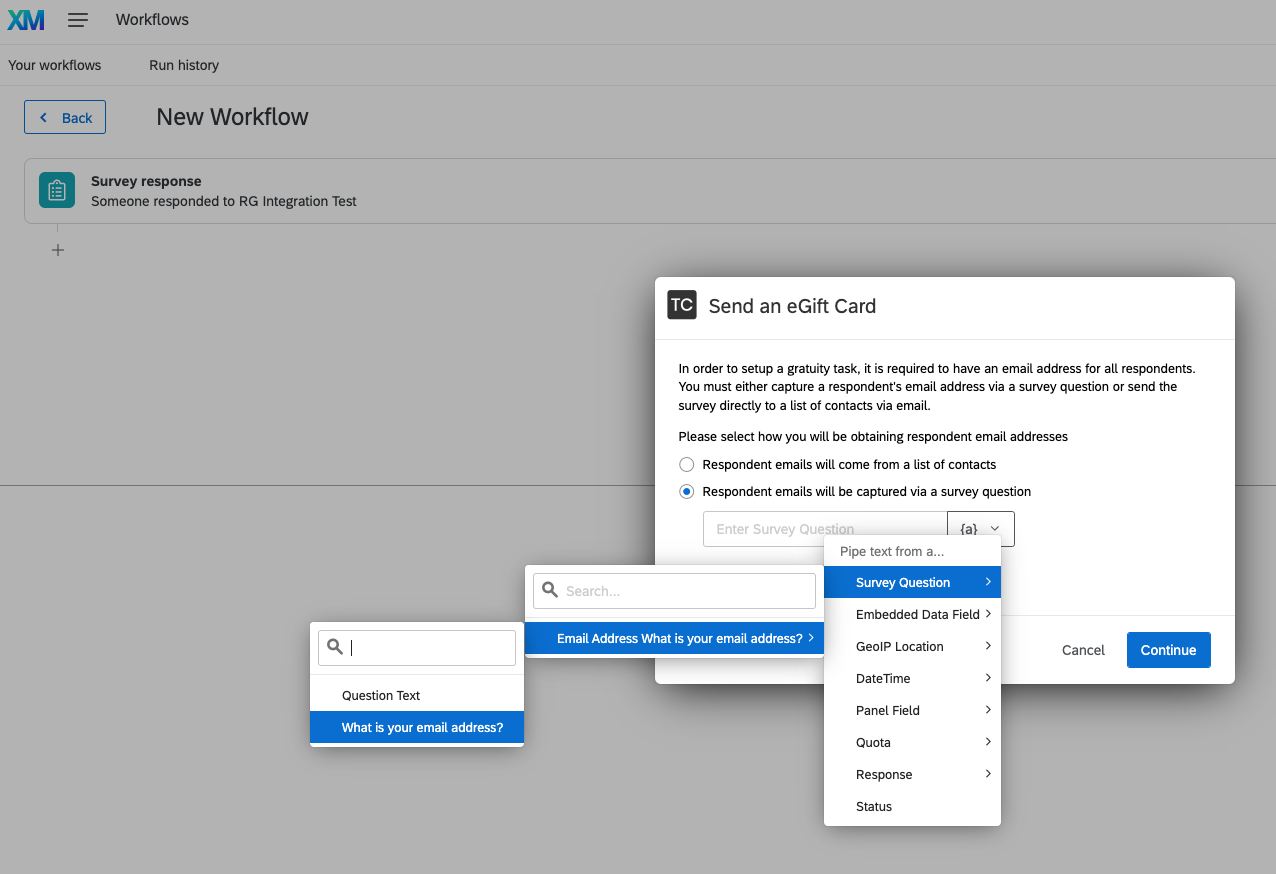Select Status from the pipe text menu
This screenshot has height=874, width=1276.
[x=873, y=806]
